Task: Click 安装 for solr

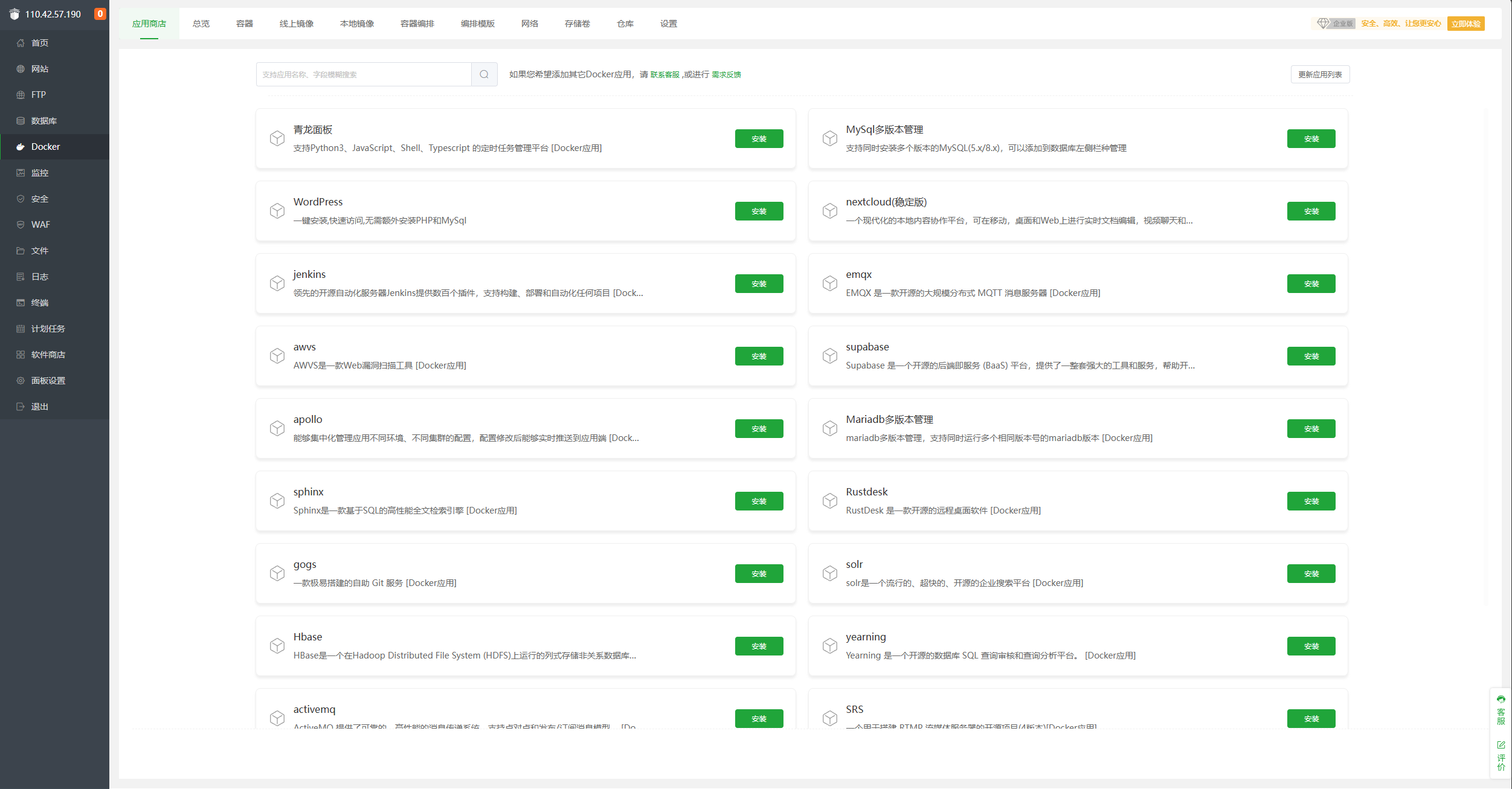Action: pyautogui.click(x=1311, y=573)
